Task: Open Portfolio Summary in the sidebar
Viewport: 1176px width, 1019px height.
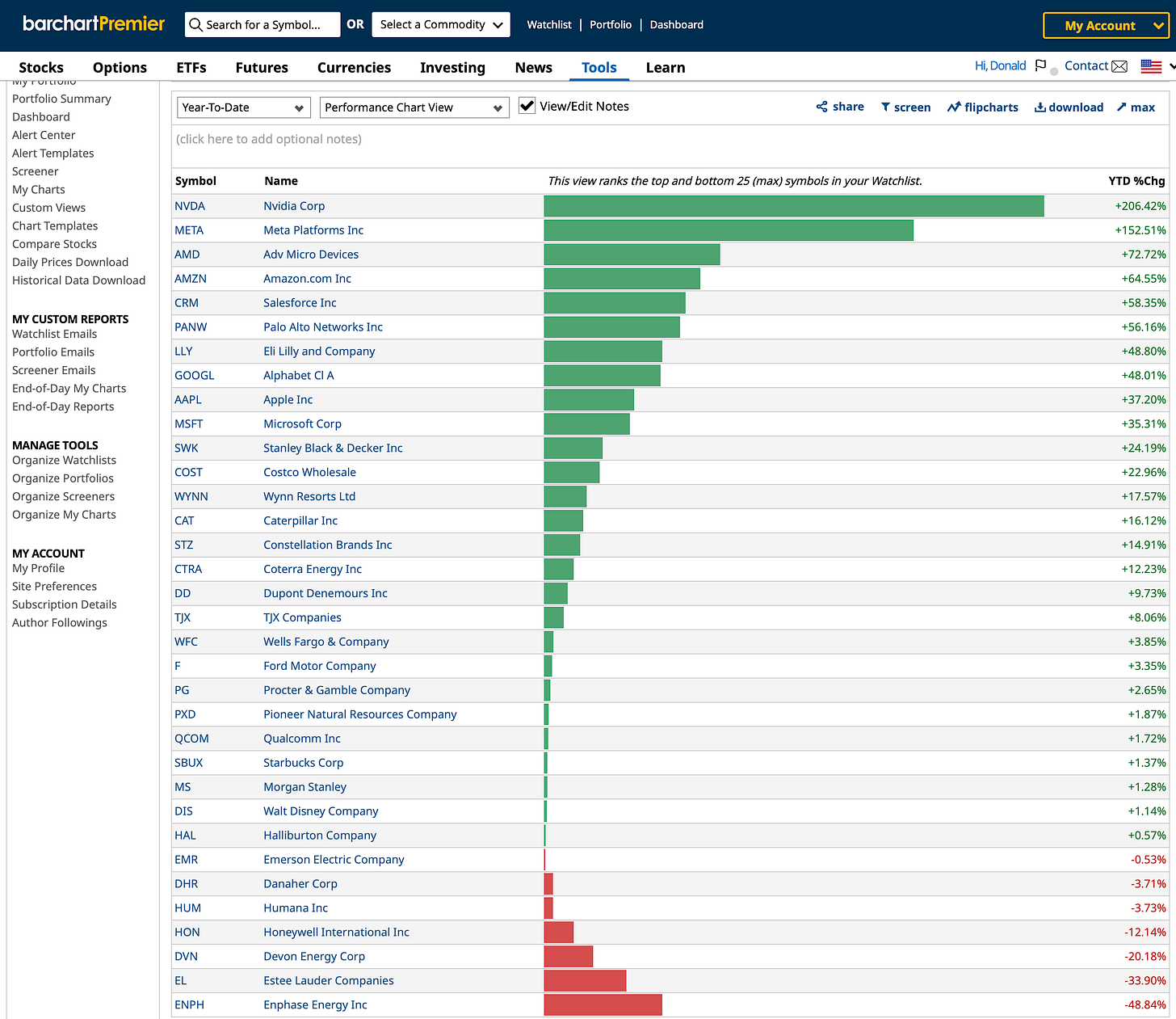Action: [61, 99]
